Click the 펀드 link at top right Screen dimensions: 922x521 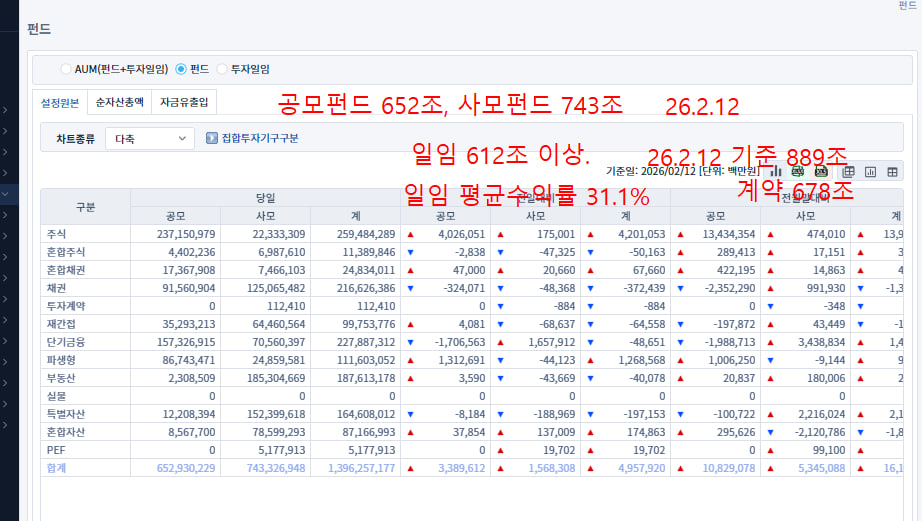coord(909,6)
